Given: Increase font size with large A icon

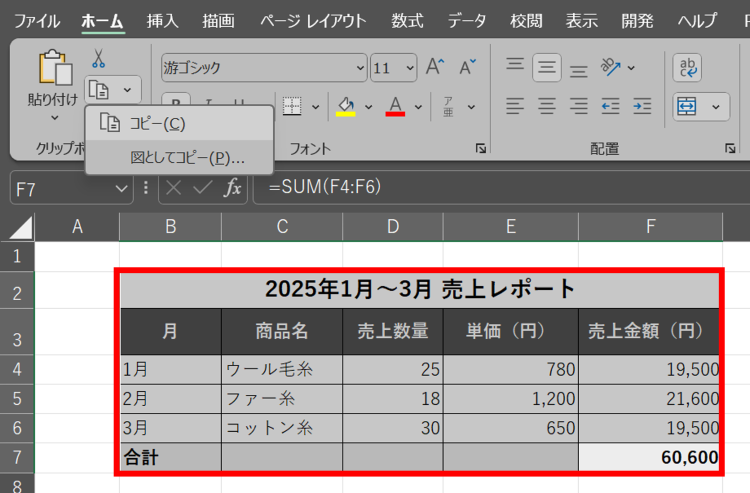Looking at the screenshot, I should (435, 67).
